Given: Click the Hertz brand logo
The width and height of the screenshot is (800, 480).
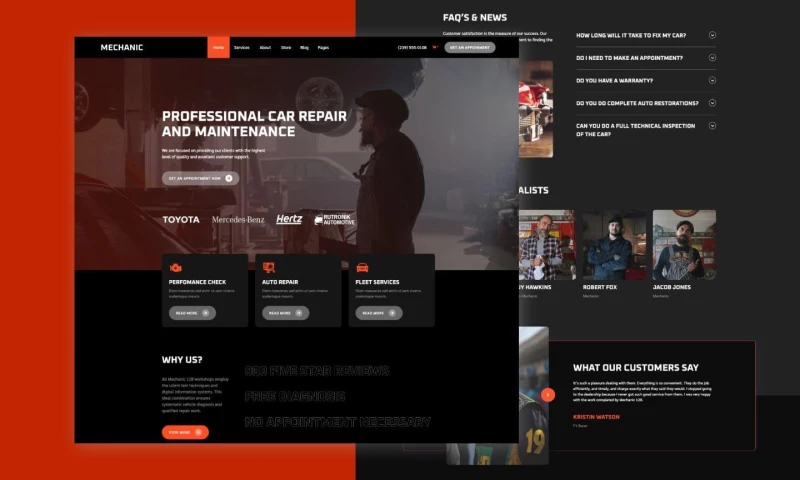Looking at the screenshot, I should click(x=289, y=219).
